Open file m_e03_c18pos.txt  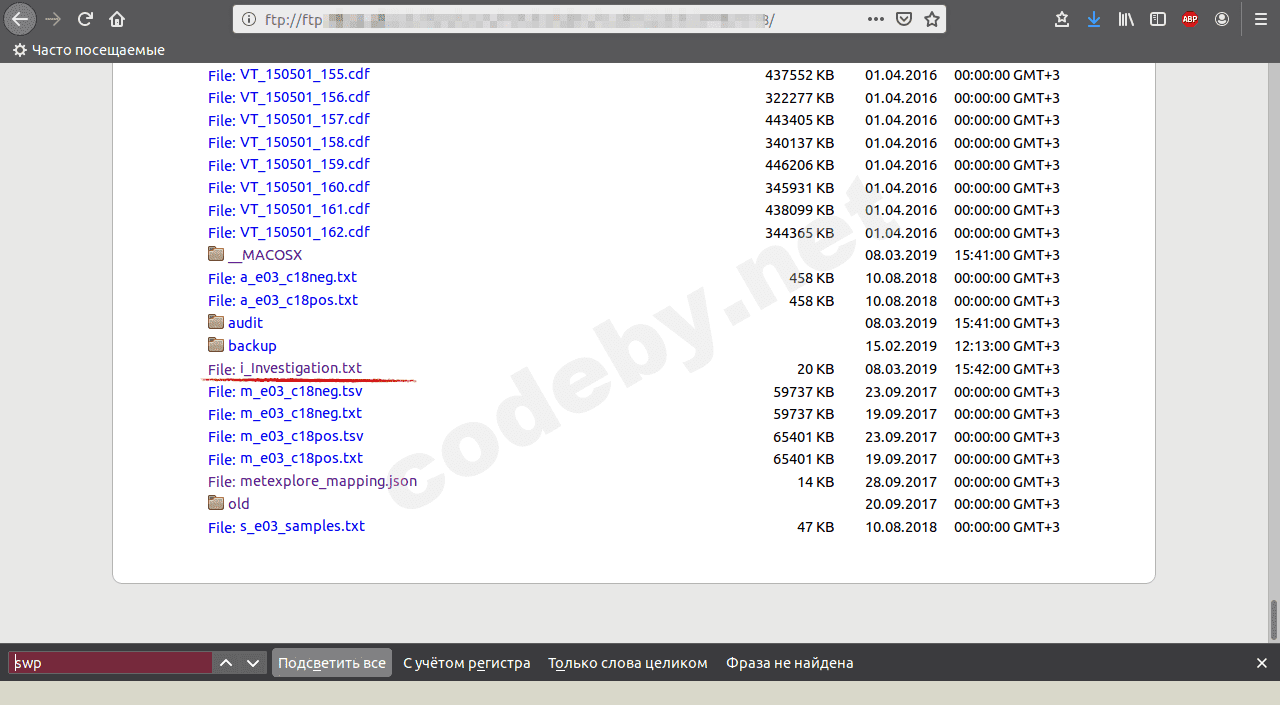301,458
